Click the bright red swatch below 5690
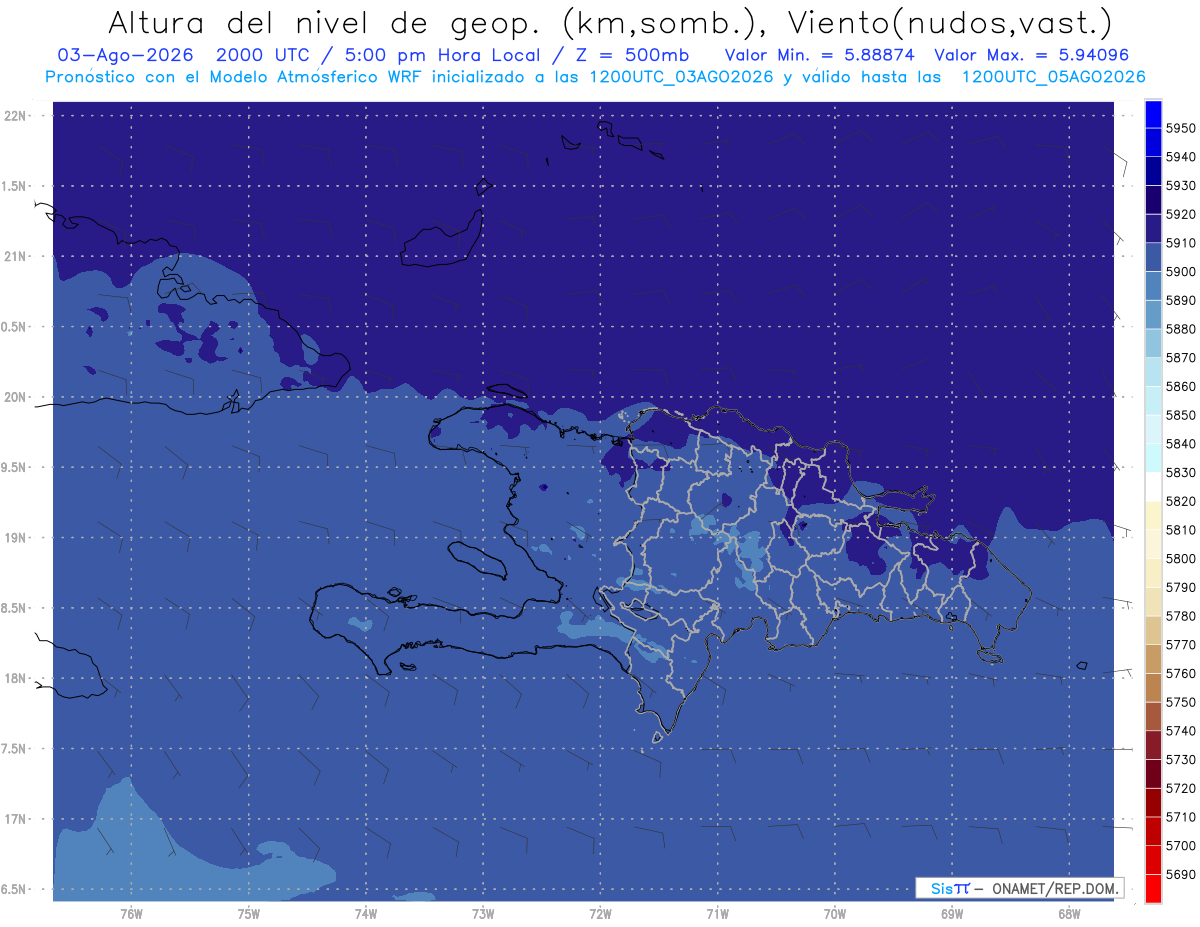1200x927 pixels. click(x=1153, y=888)
